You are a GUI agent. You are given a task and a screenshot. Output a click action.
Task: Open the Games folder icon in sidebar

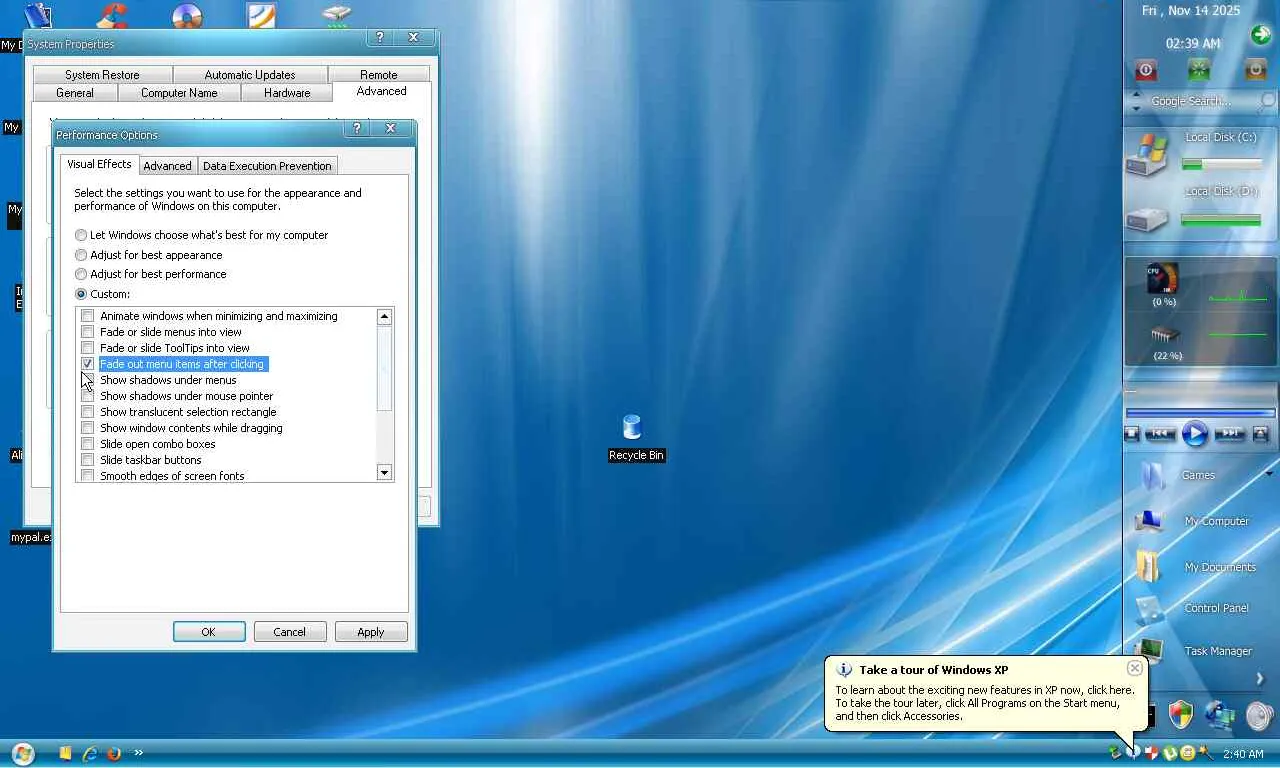[1152, 475]
